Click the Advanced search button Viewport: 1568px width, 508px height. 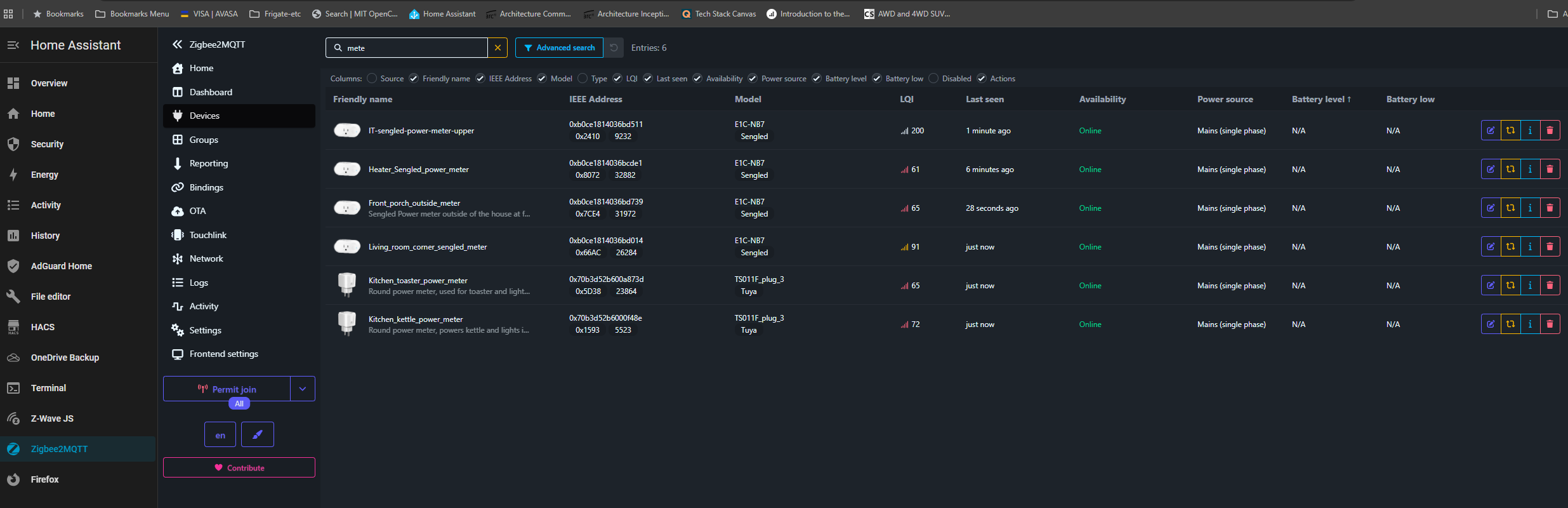pos(559,48)
